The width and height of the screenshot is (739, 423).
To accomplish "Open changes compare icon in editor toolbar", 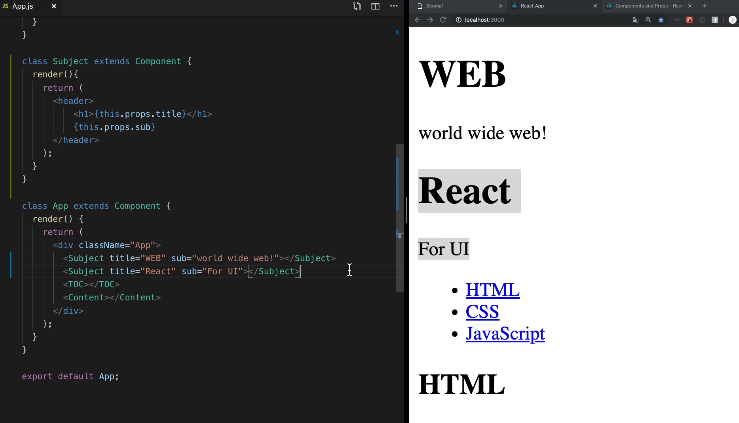I will pyautogui.click(x=357, y=6).
